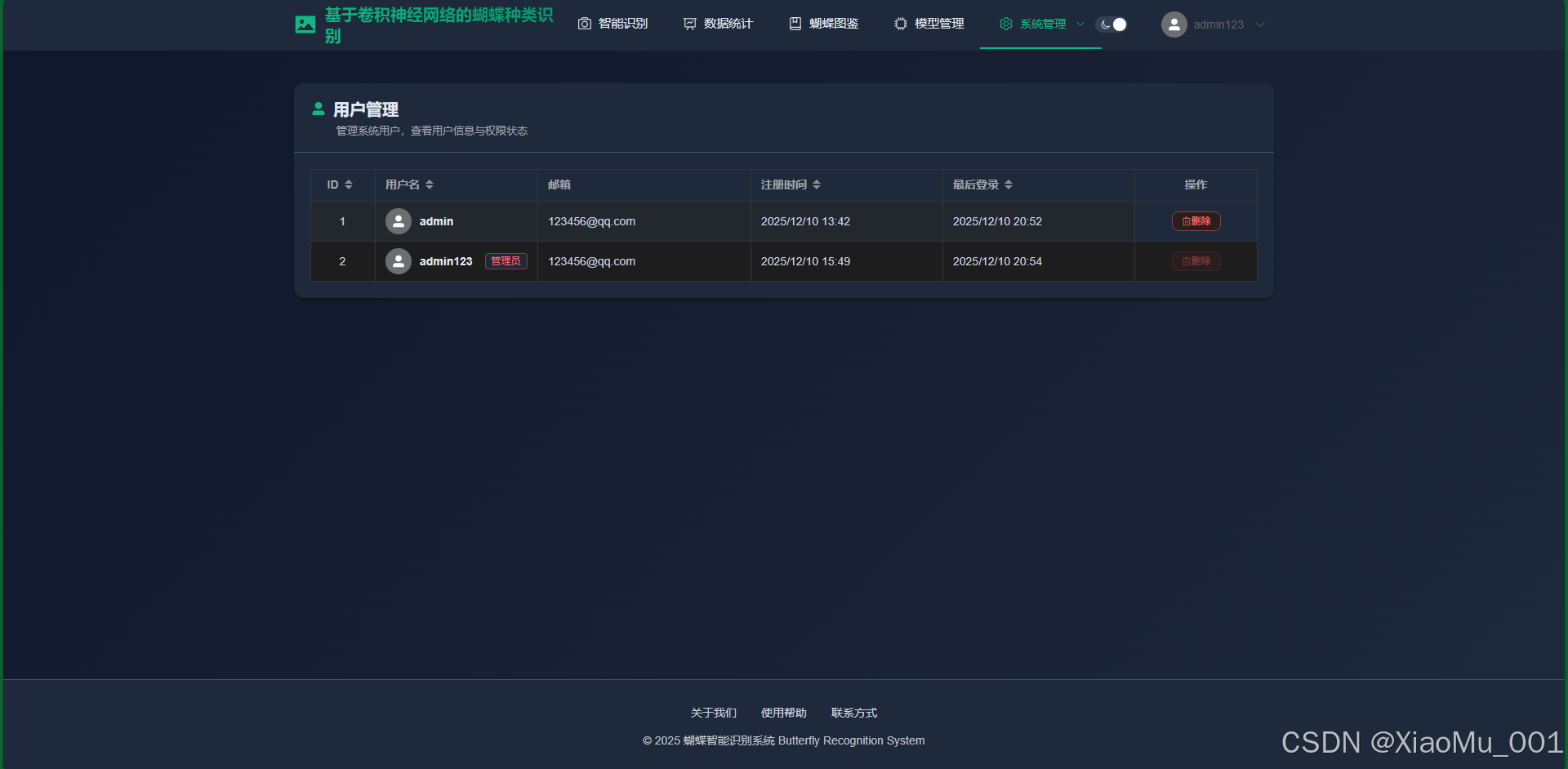Open the 联系方式 footer link
Viewport: 1568px width, 769px height.
pyautogui.click(x=854, y=713)
